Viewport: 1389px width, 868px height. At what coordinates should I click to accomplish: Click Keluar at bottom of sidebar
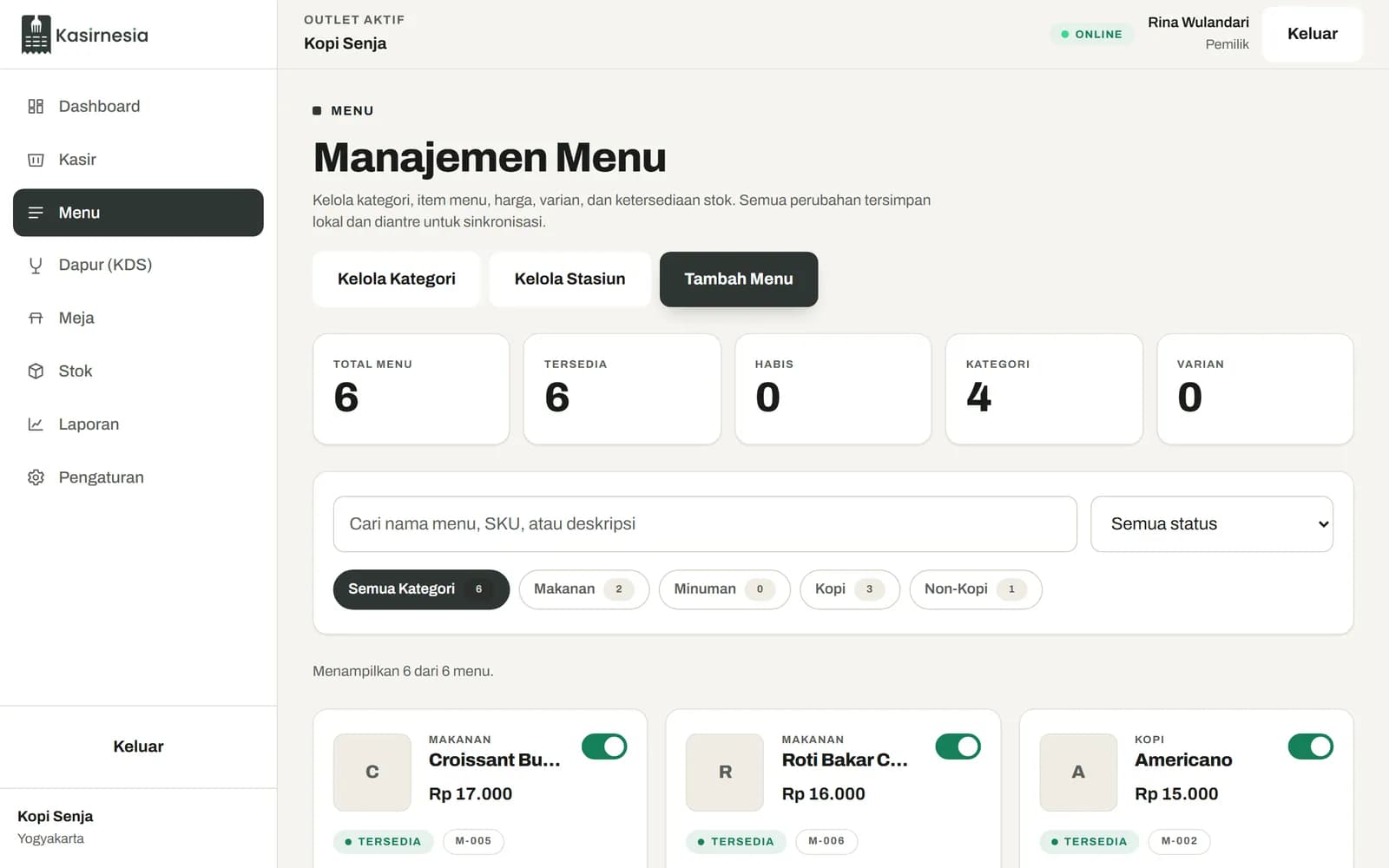(138, 746)
